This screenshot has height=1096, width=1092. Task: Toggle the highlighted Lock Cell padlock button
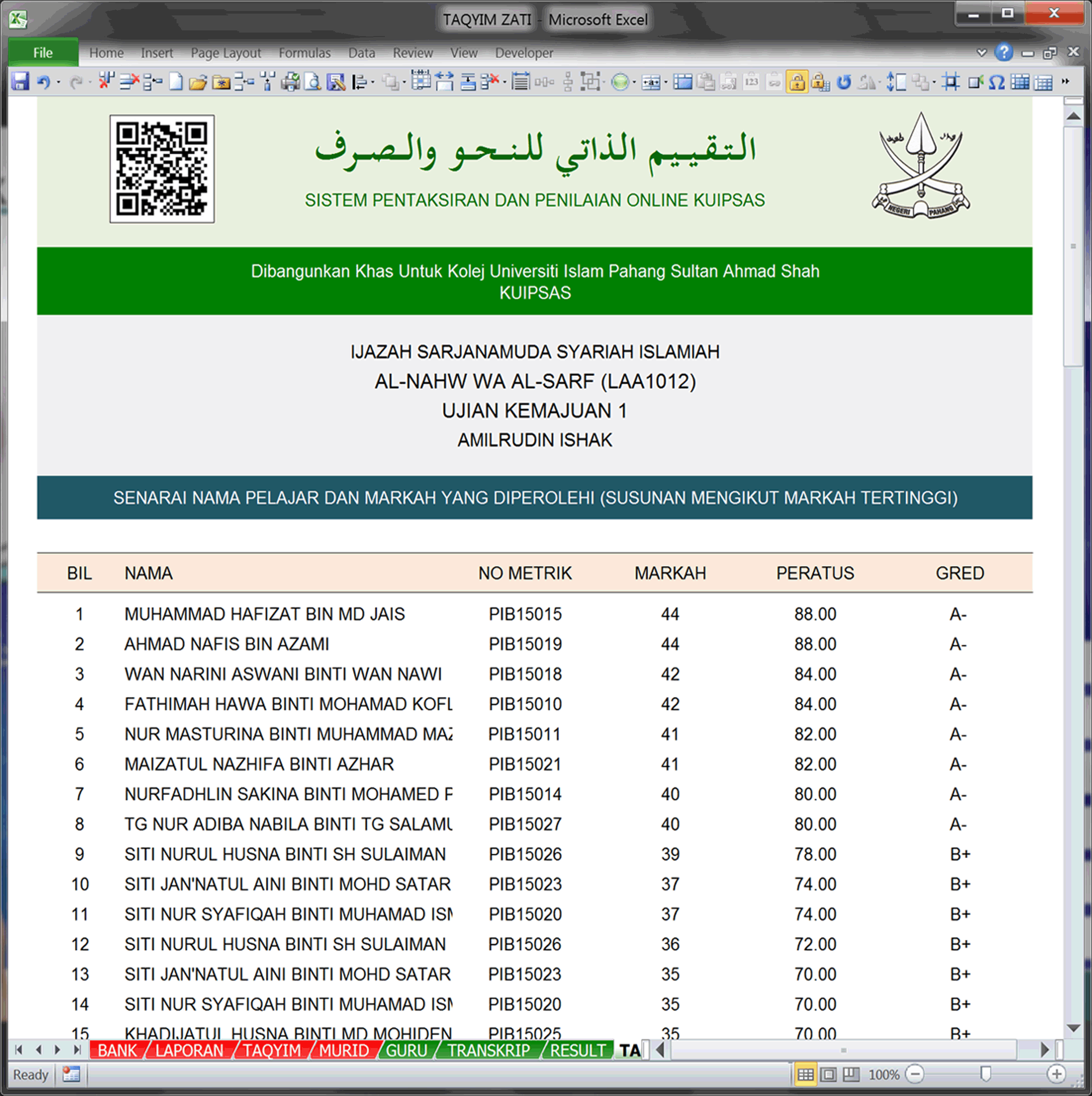coord(797,82)
